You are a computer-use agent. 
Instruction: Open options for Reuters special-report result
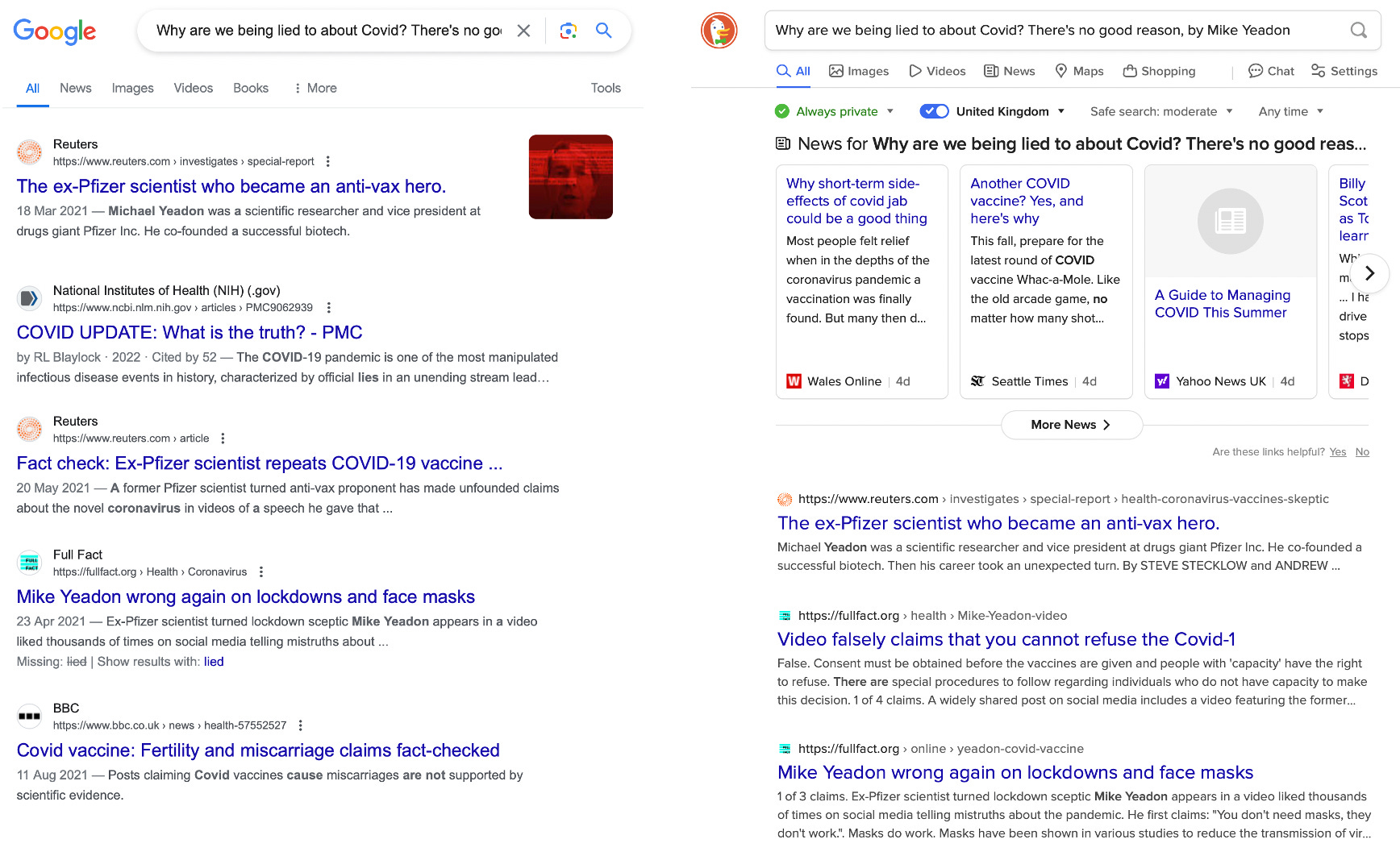(327, 161)
